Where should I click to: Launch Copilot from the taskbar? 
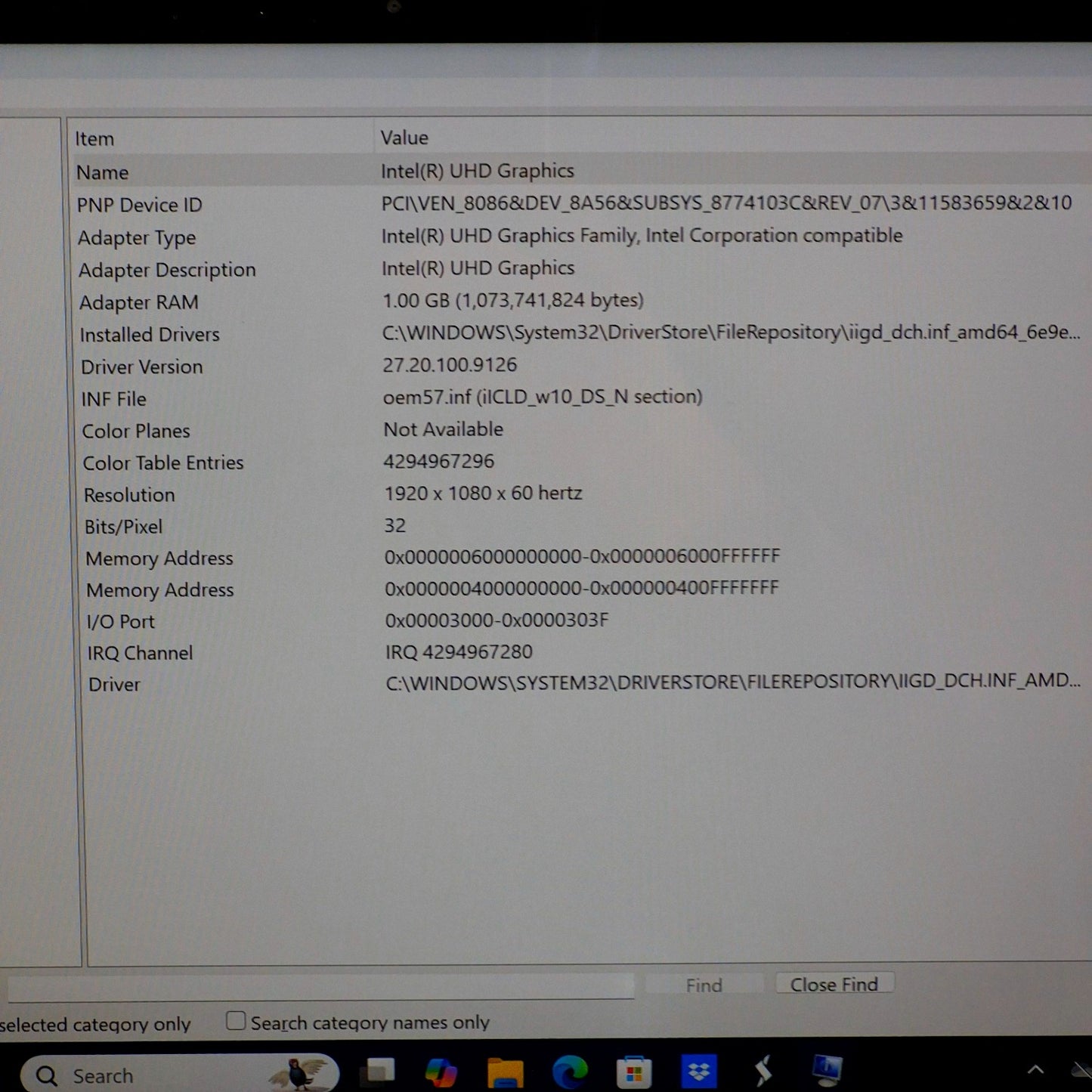point(441,1071)
